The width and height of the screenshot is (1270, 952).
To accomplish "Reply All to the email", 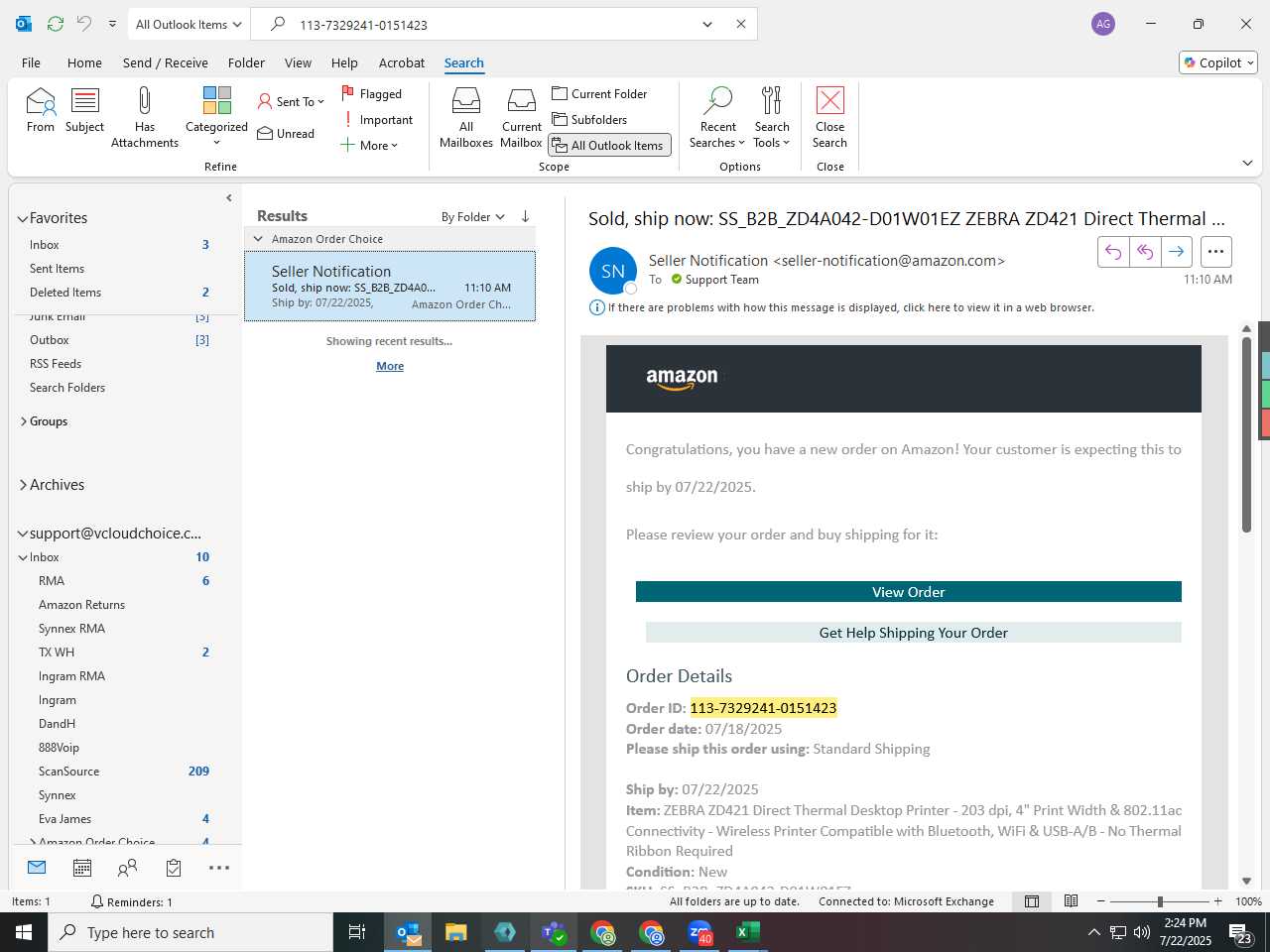I will tap(1145, 252).
